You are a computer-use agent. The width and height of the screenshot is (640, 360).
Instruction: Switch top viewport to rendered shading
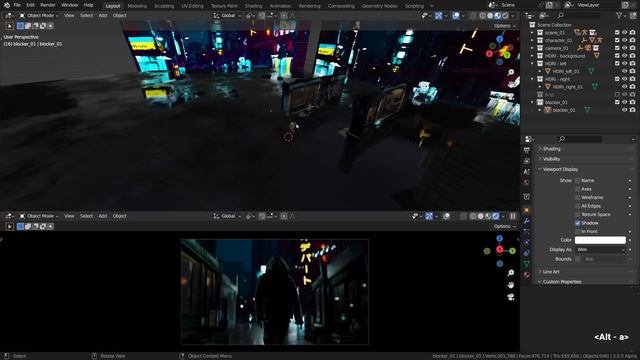505,16
